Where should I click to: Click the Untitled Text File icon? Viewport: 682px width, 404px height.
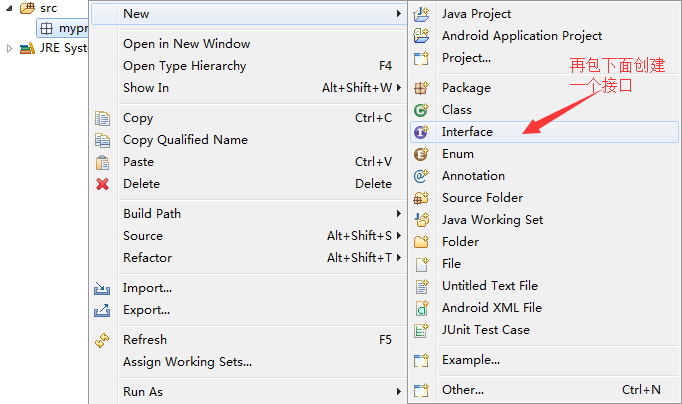pos(422,286)
